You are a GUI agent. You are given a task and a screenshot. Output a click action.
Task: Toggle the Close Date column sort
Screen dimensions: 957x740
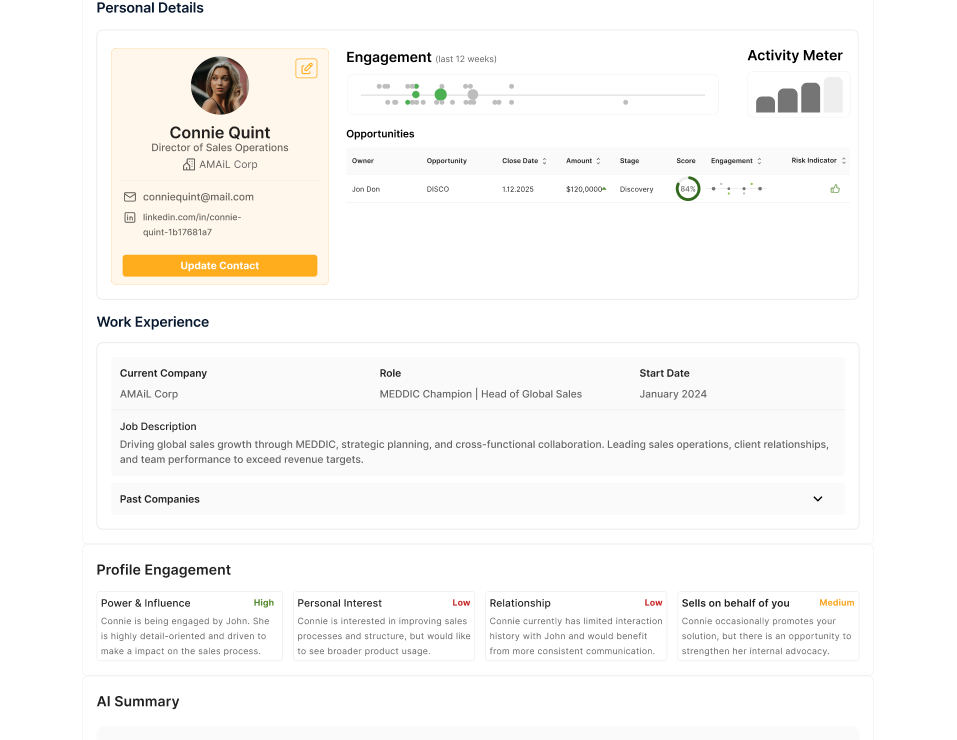click(x=546, y=160)
